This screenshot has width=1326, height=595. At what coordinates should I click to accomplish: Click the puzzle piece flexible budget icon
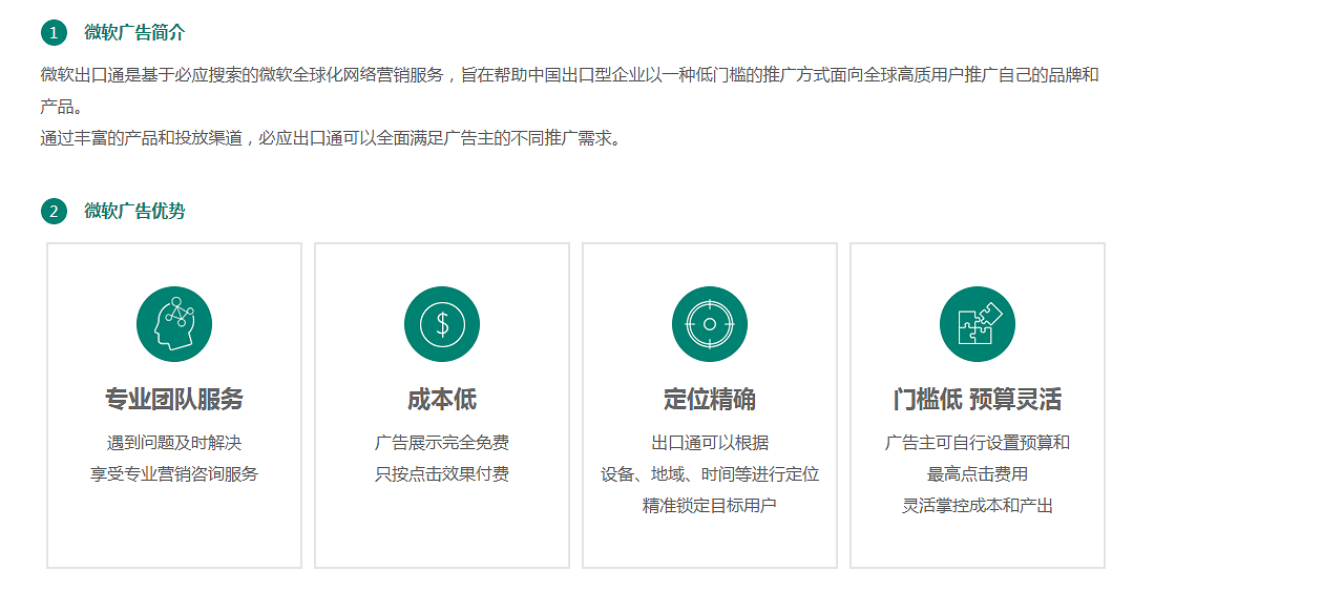[977, 324]
